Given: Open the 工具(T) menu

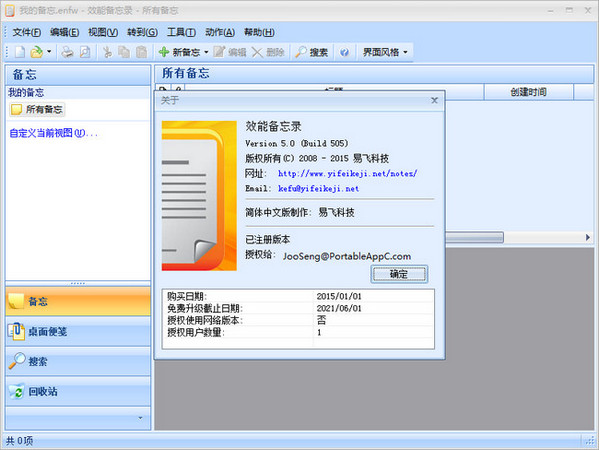Looking at the screenshot, I should [x=181, y=32].
